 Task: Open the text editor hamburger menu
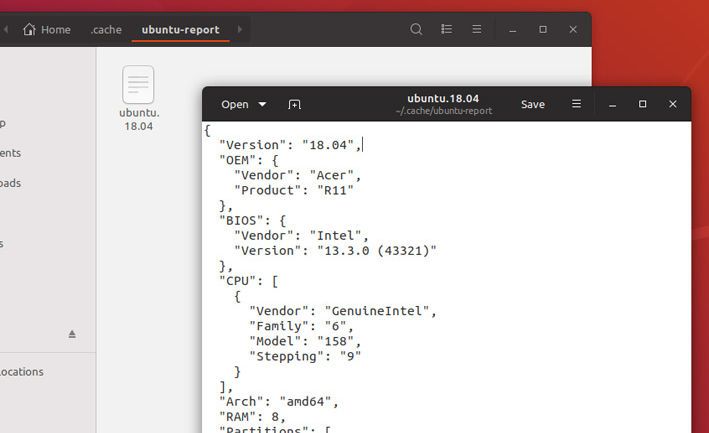pyautogui.click(x=577, y=104)
